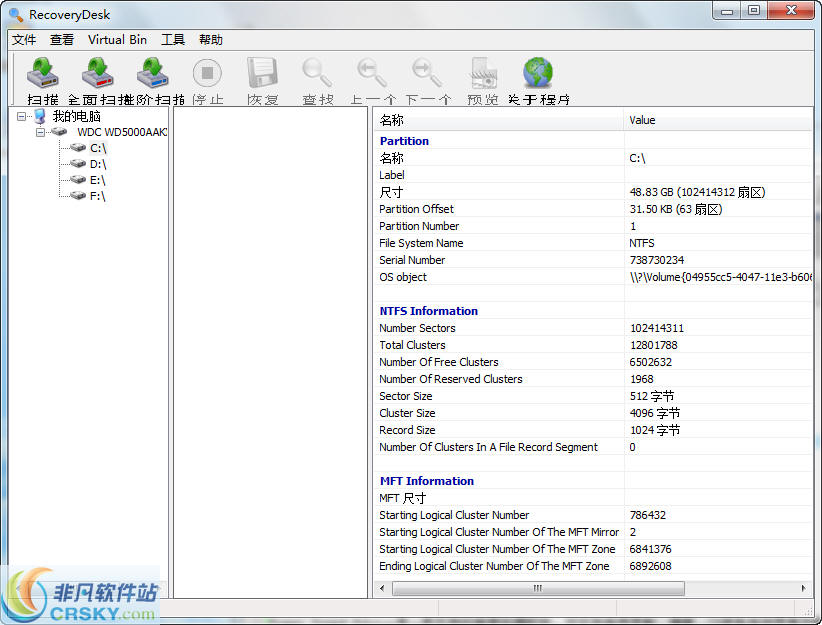Start a disk scan with the 扫描 icon
The image size is (822, 625).
40,72
